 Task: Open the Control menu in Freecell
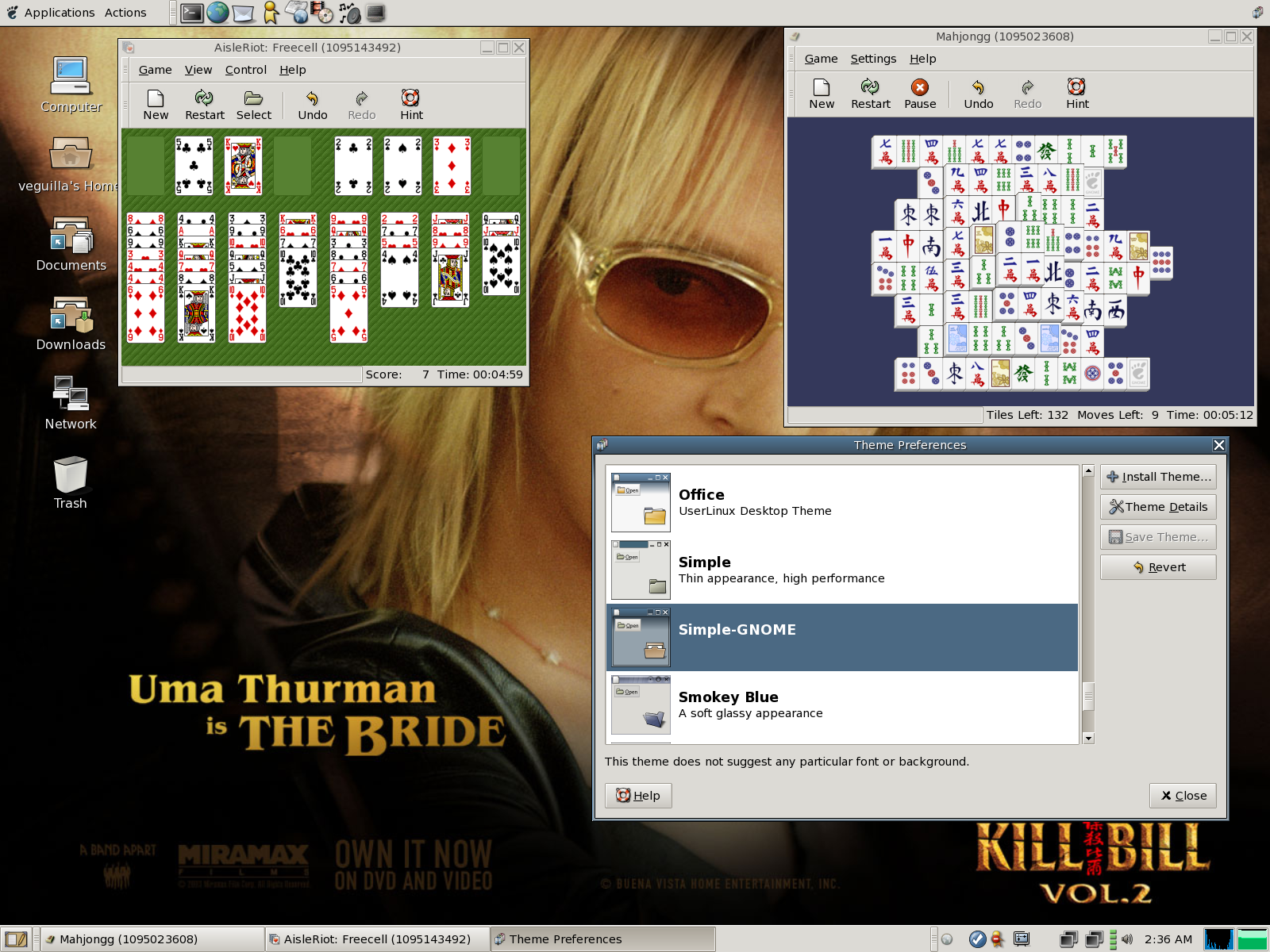pyautogui.click(x=245, y=70)
